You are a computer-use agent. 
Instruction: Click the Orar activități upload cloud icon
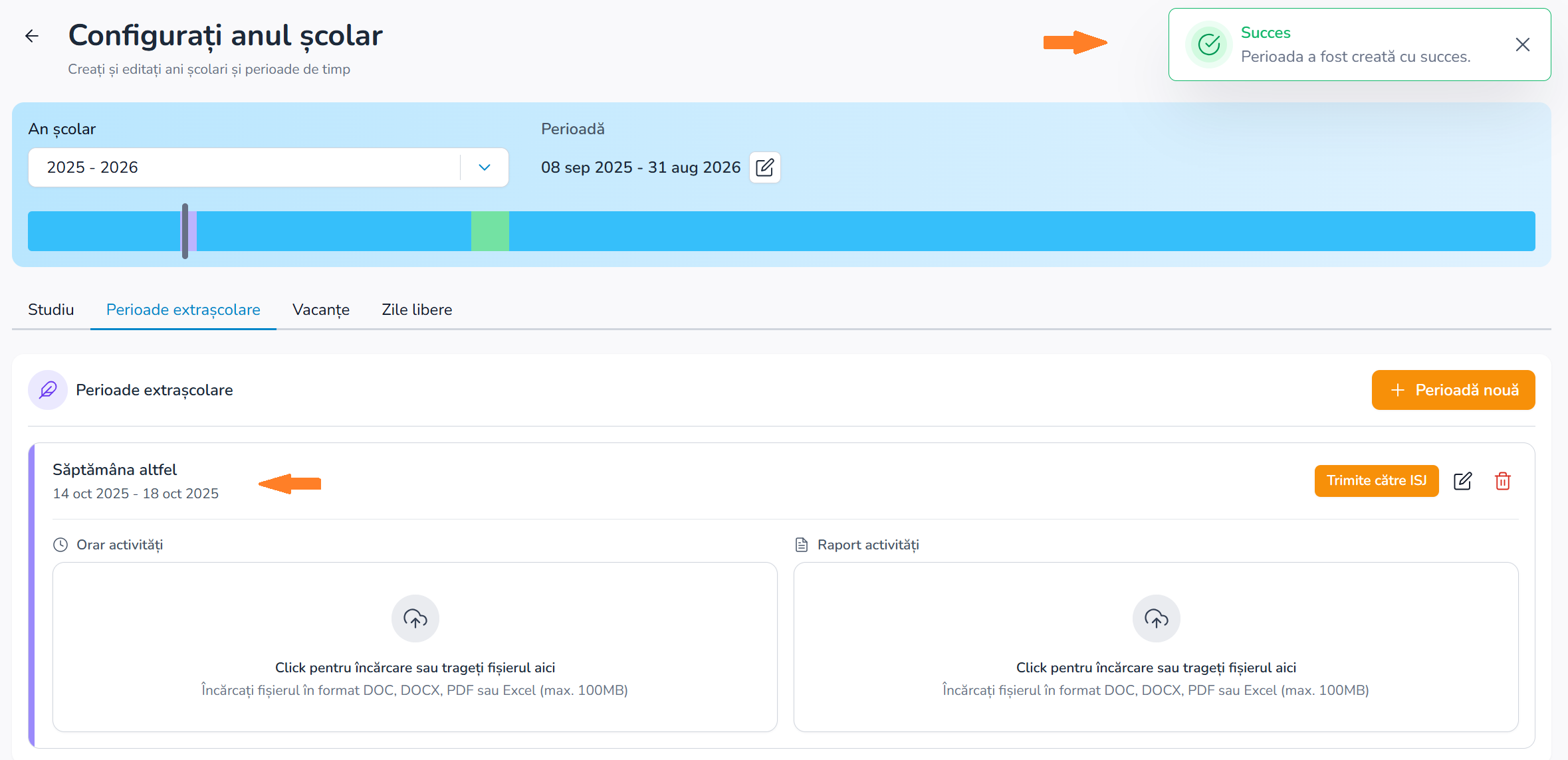415,618
